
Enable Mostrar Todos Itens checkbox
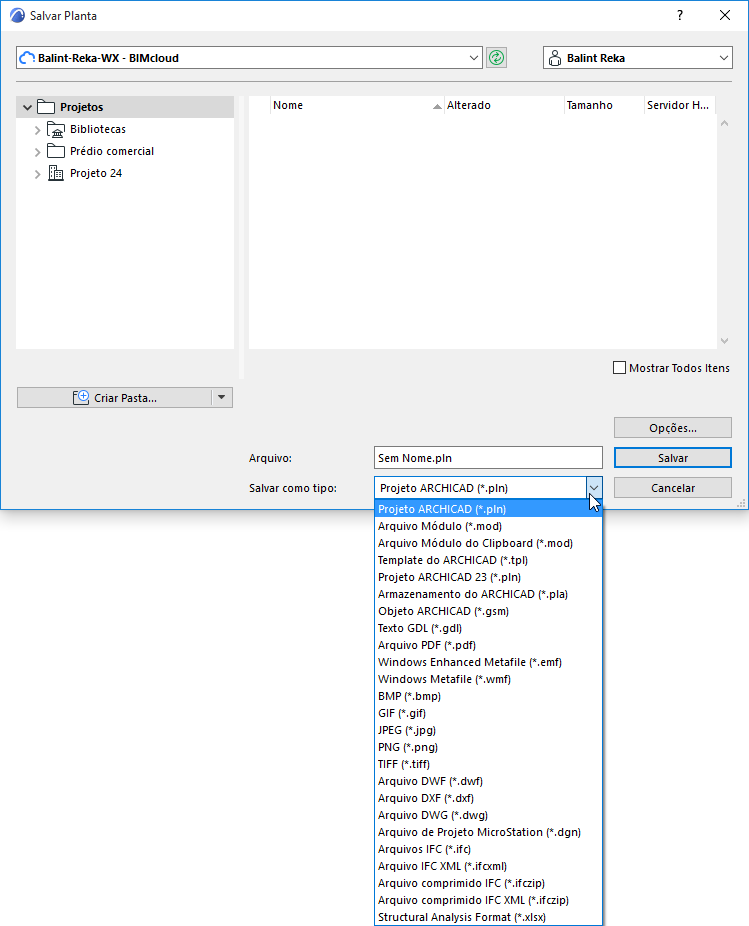[x=619, y=368]
